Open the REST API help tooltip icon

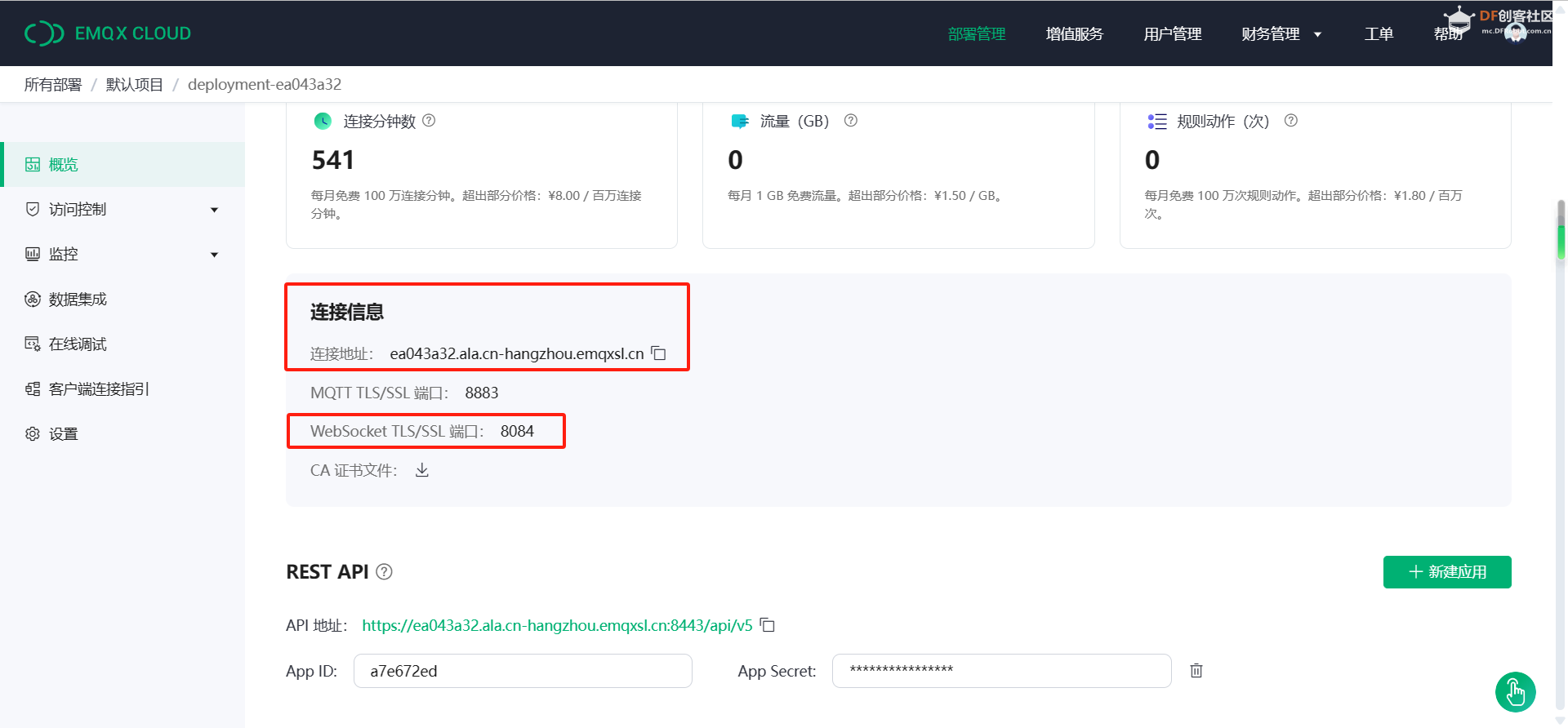(384, 572)
